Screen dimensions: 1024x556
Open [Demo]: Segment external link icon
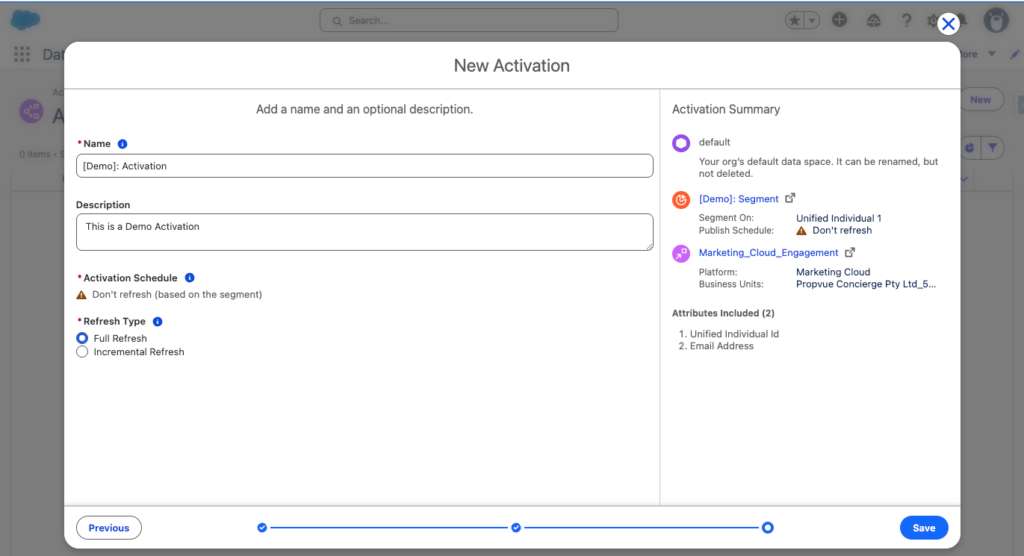pos(790,199)
